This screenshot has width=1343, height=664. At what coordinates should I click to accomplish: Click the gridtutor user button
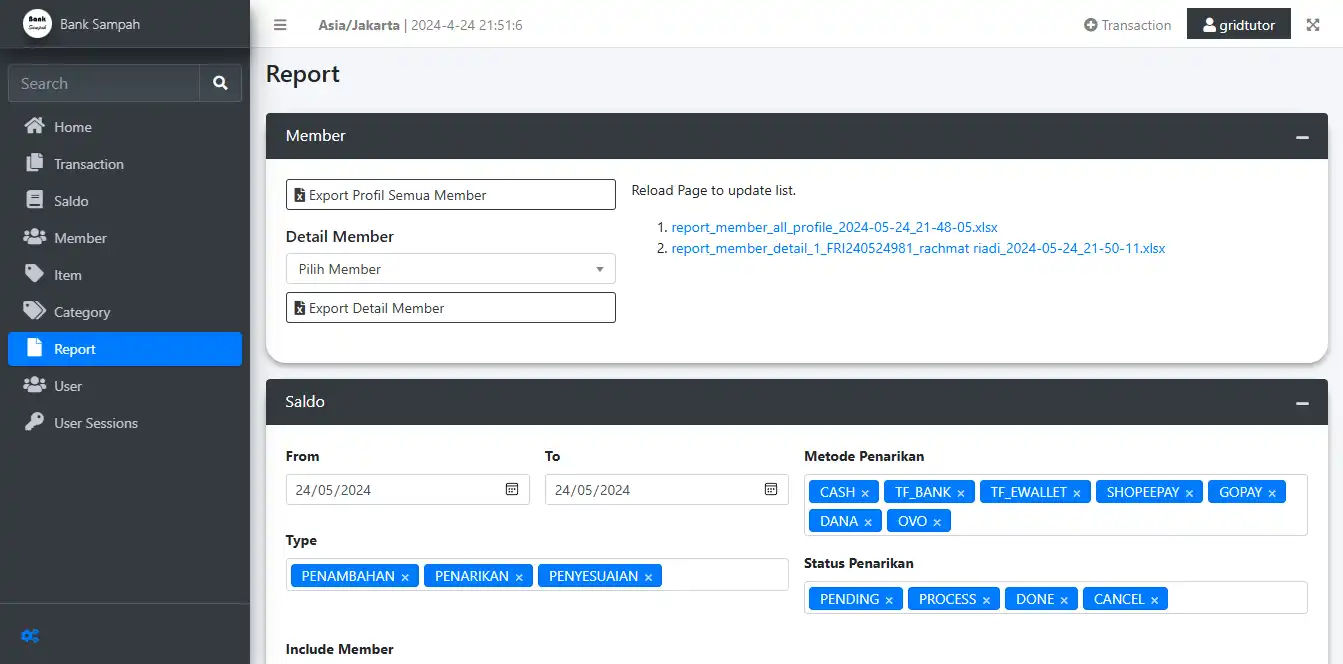pos(1238,25)
